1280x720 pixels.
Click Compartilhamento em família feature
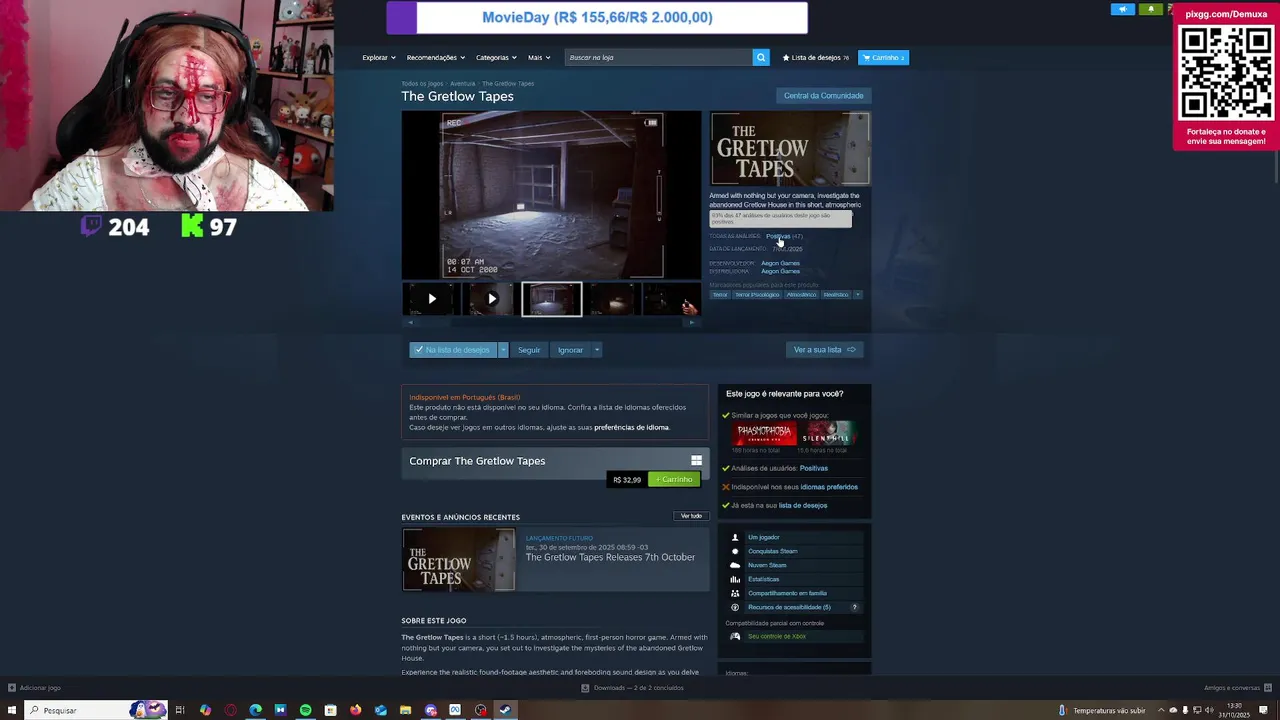click(794, 593)
